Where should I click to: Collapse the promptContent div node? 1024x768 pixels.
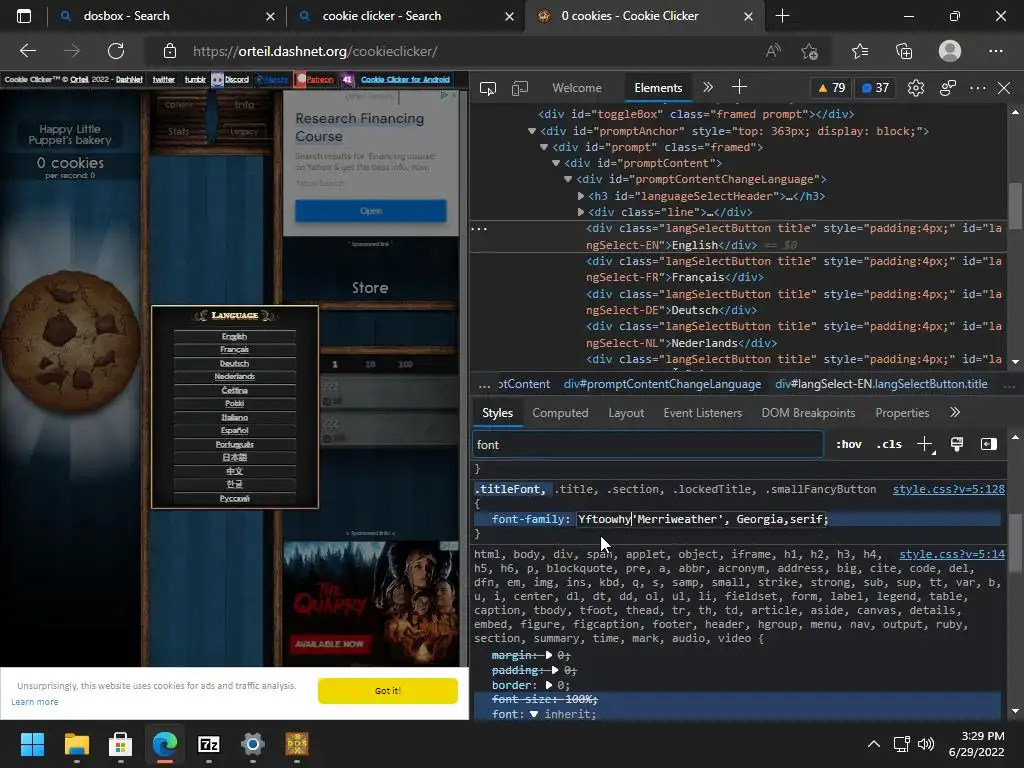pyautogui.click(x=556, y=163)
